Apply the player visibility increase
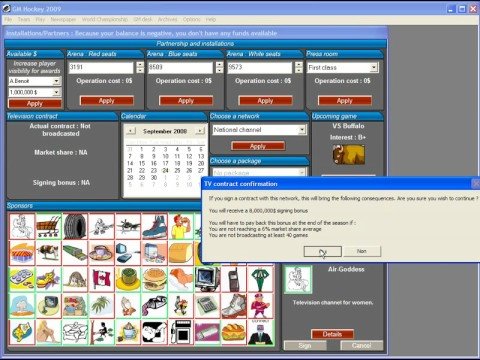The height and width of the screenshot is (360, 480). [x=35, y=104]
